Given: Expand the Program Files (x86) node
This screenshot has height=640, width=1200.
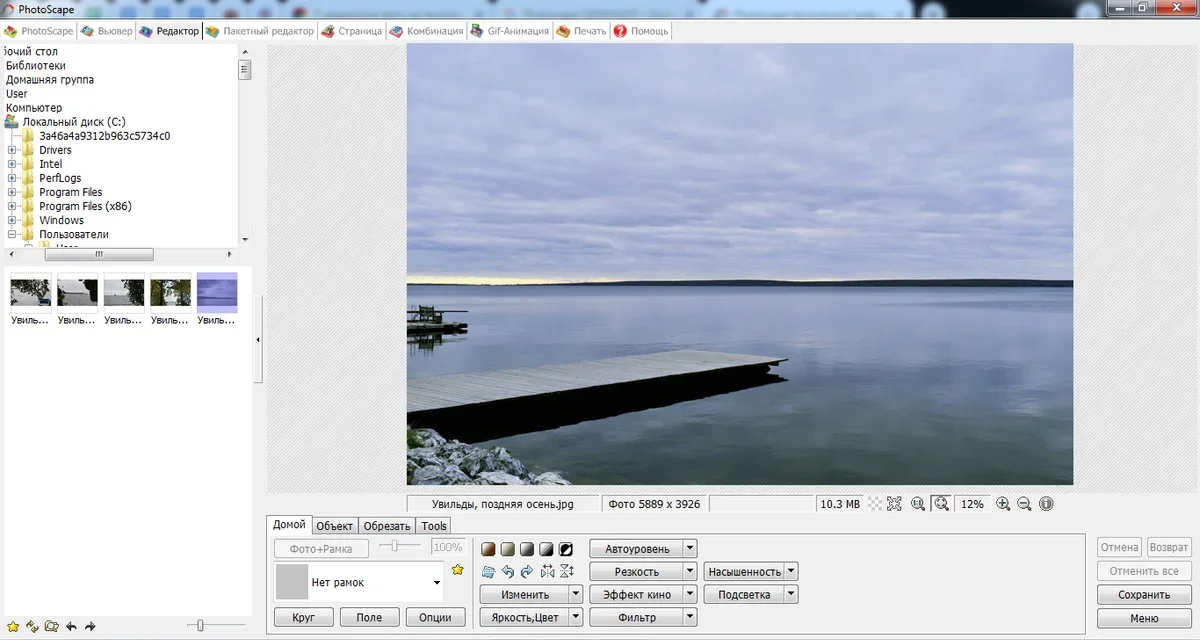Looking at the screenshot, I should click(x=12, y=206).
